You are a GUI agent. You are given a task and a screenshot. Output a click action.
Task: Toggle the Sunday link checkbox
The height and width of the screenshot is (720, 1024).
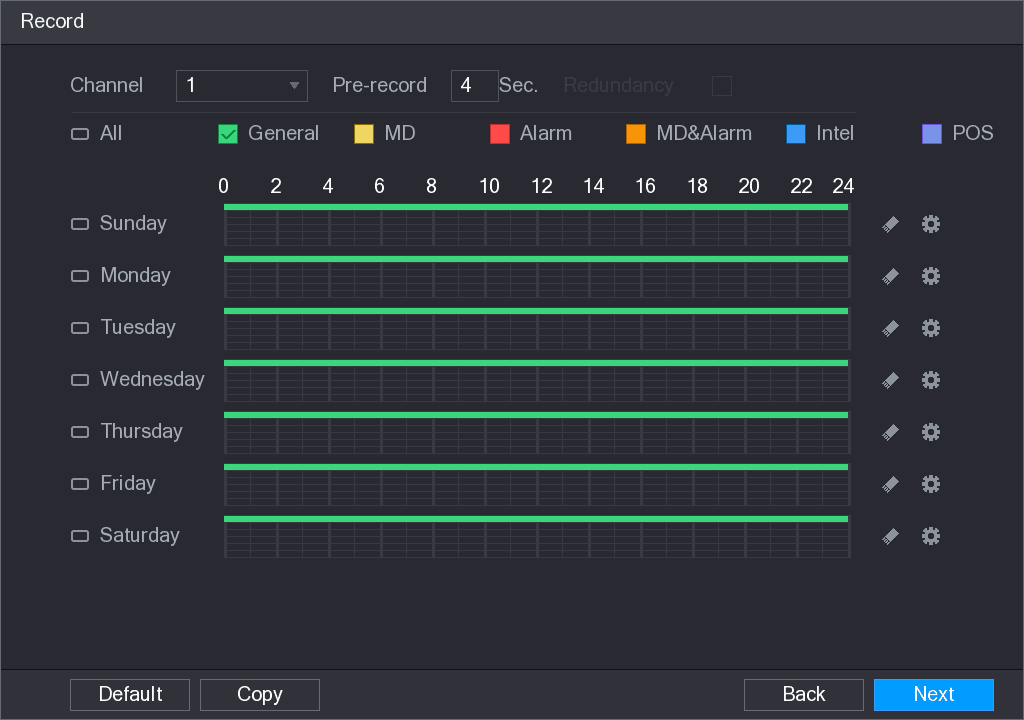click(x=80, y=224)
